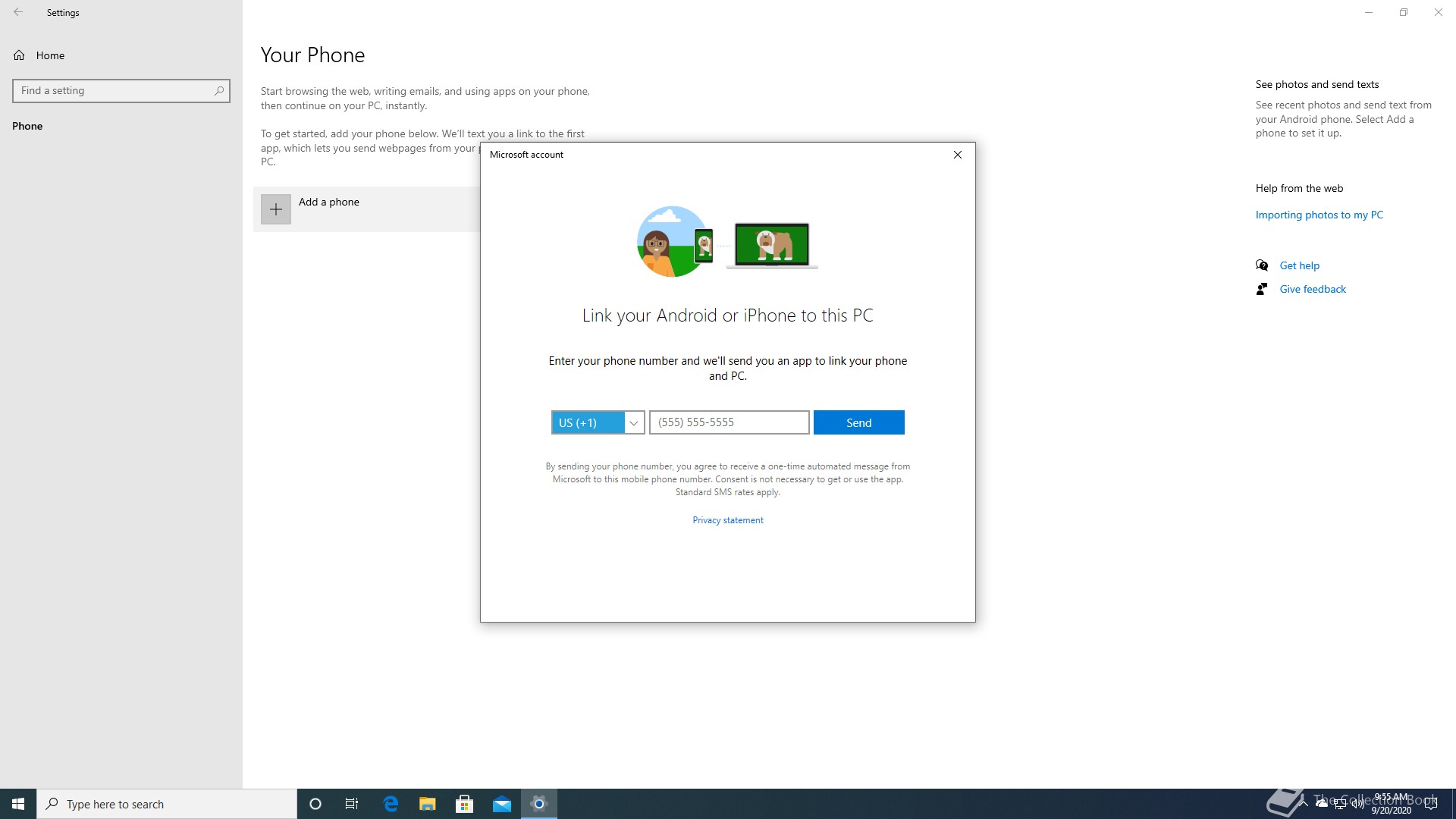Click the Link your Android or iPhone heading
This screenshot has height=819, width=1456.
[728, 315]
